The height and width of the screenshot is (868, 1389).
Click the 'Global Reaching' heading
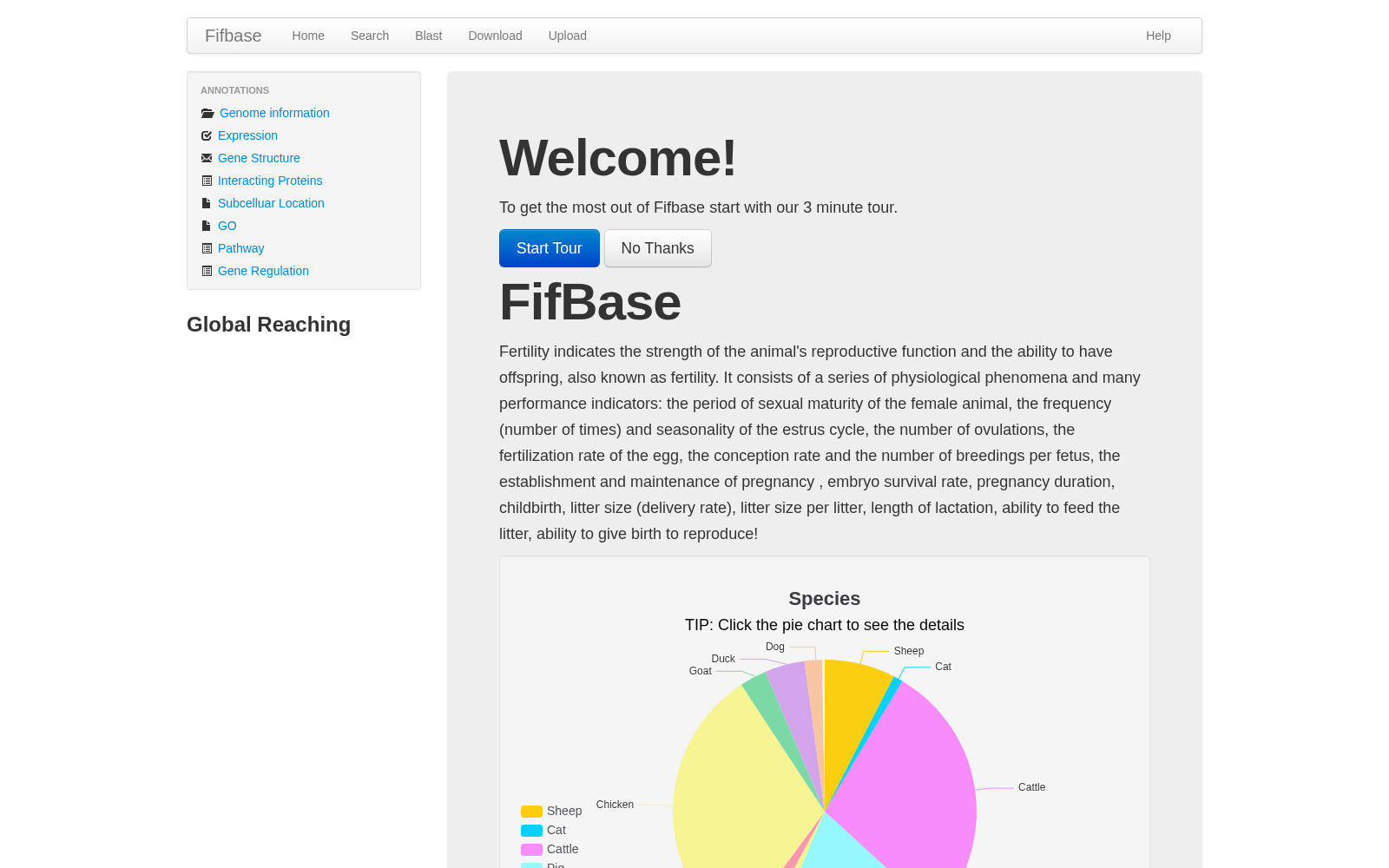(x=268, y=325)
